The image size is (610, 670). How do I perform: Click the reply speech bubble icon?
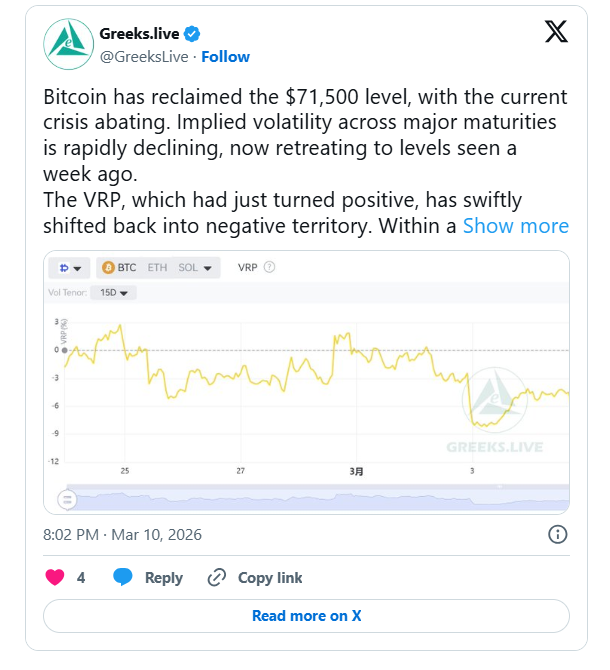tap(123, 577)
